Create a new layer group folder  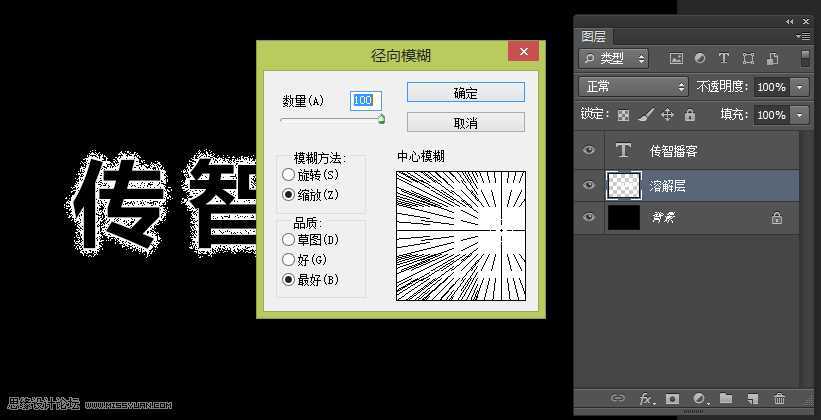click(x=726, y=398)
